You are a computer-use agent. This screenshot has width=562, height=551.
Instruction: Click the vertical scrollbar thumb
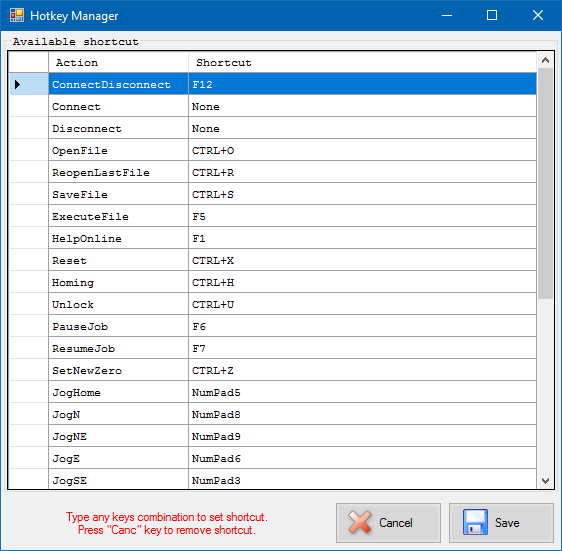(545, 183)
